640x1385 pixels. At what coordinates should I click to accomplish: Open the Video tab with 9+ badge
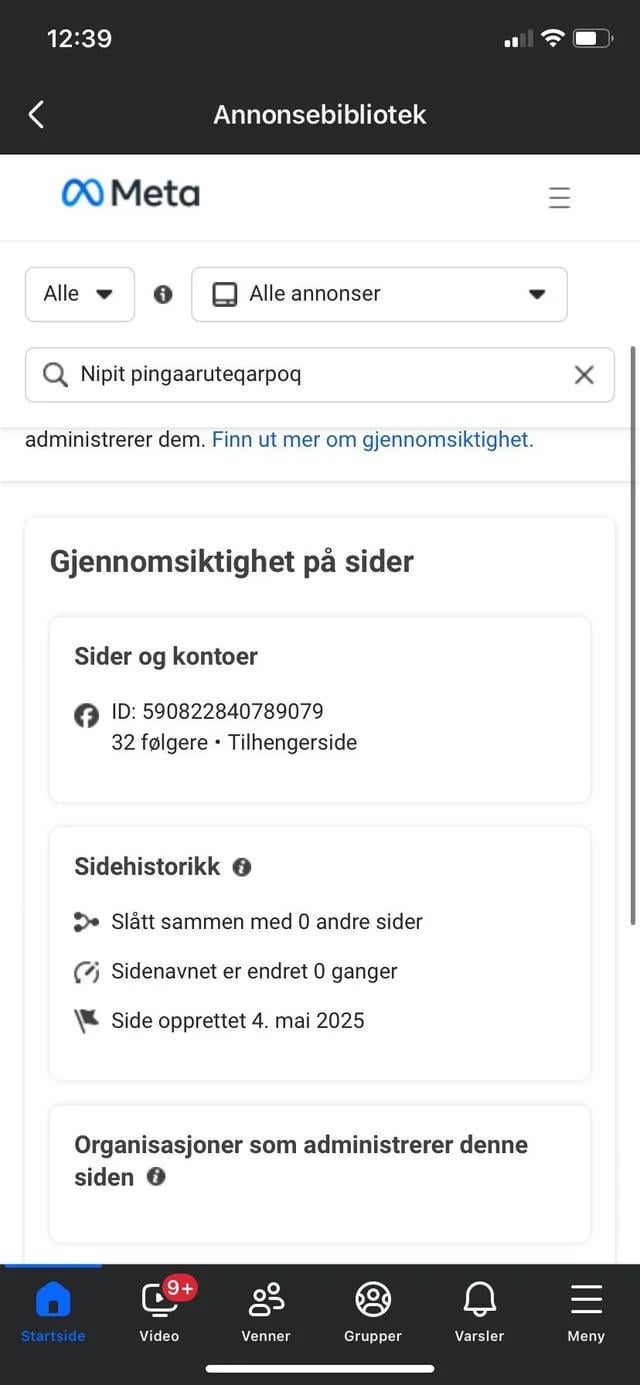point(160,1310)
